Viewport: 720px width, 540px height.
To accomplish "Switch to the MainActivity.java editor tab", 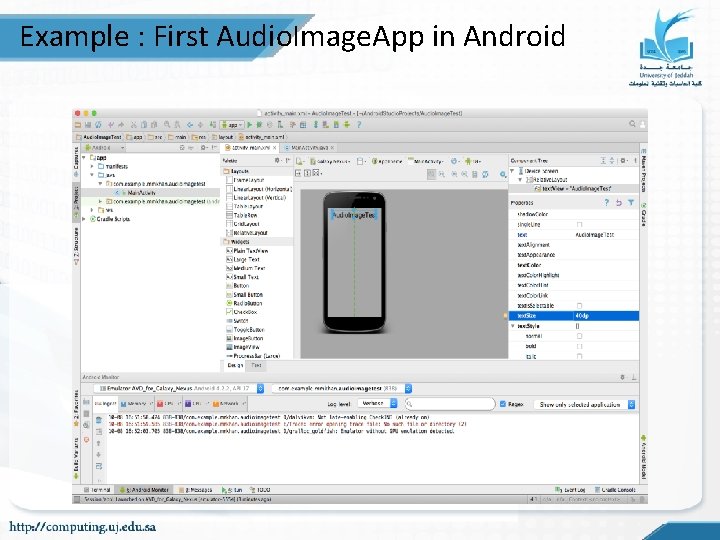I will click(x=309, y=148).
